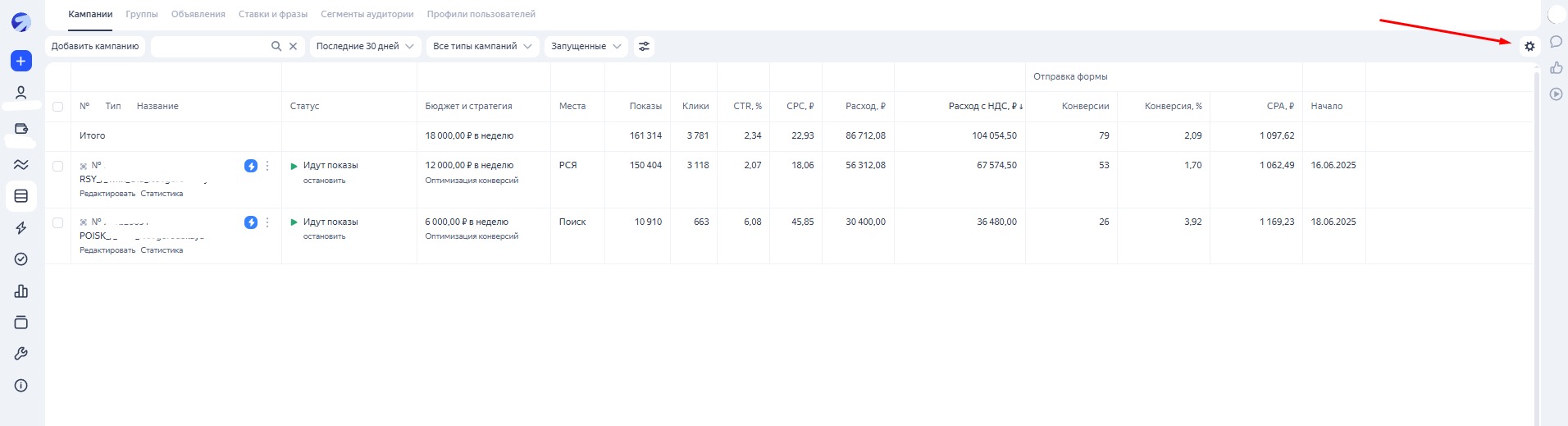Click the Добавить кампанию button
The height and width of the screenshot is (426, 1568).
95,47
